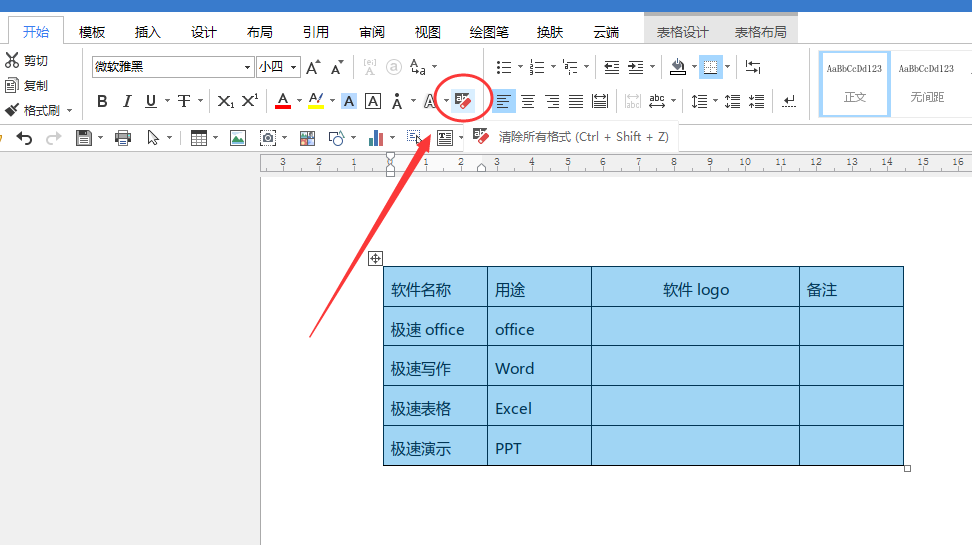Click the line spacing icon

pyautogui.click(x=699, y=101)
